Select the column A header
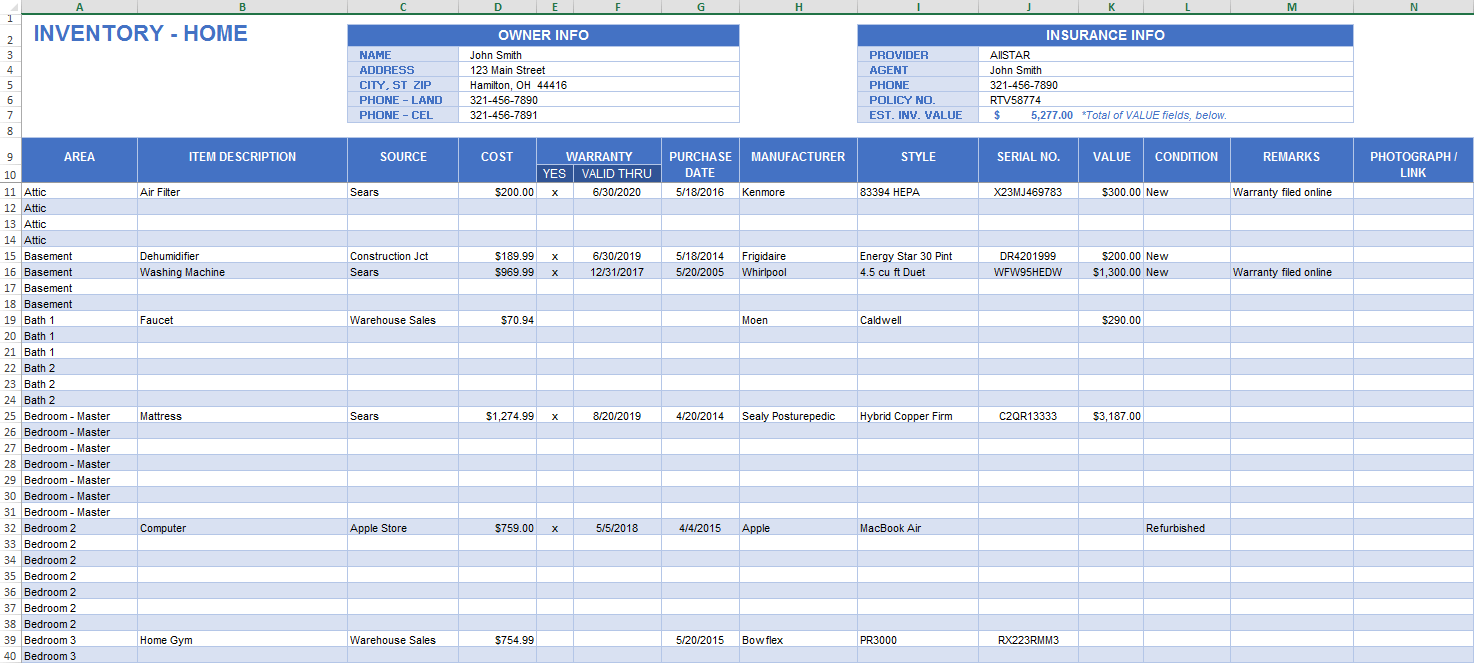The image size is (1474, 663). tap(79, 8)
